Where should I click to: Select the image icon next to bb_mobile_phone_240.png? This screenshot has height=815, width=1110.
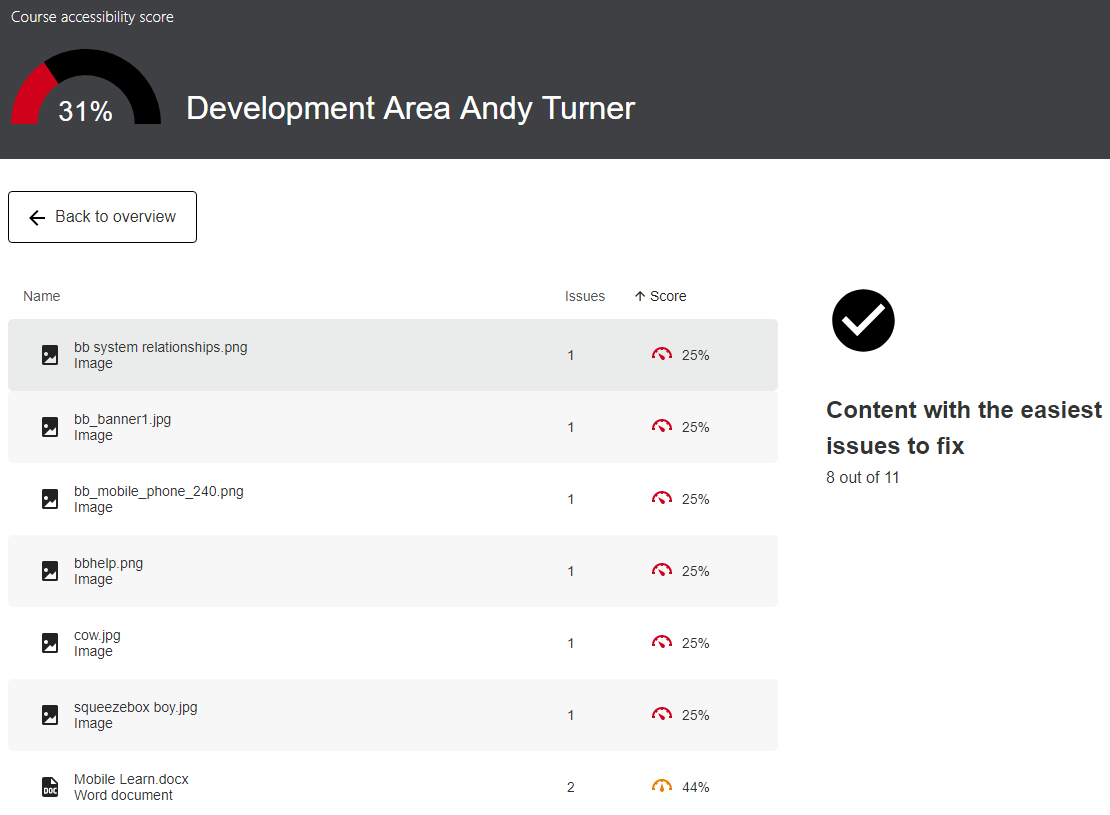tap(50, 499)
